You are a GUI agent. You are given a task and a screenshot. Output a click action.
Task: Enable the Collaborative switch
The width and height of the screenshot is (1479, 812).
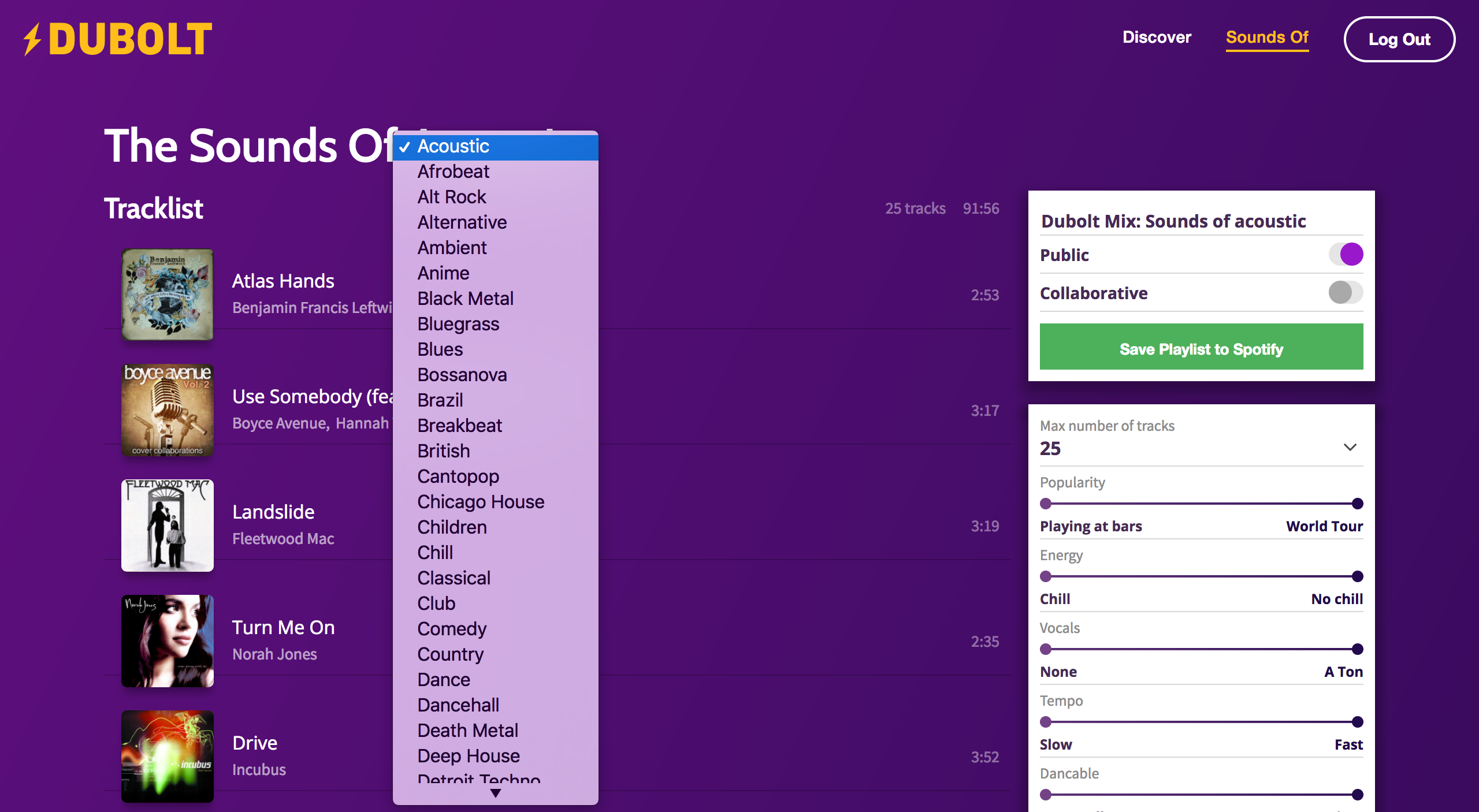pyautogui.click(x=1346, y=292)
